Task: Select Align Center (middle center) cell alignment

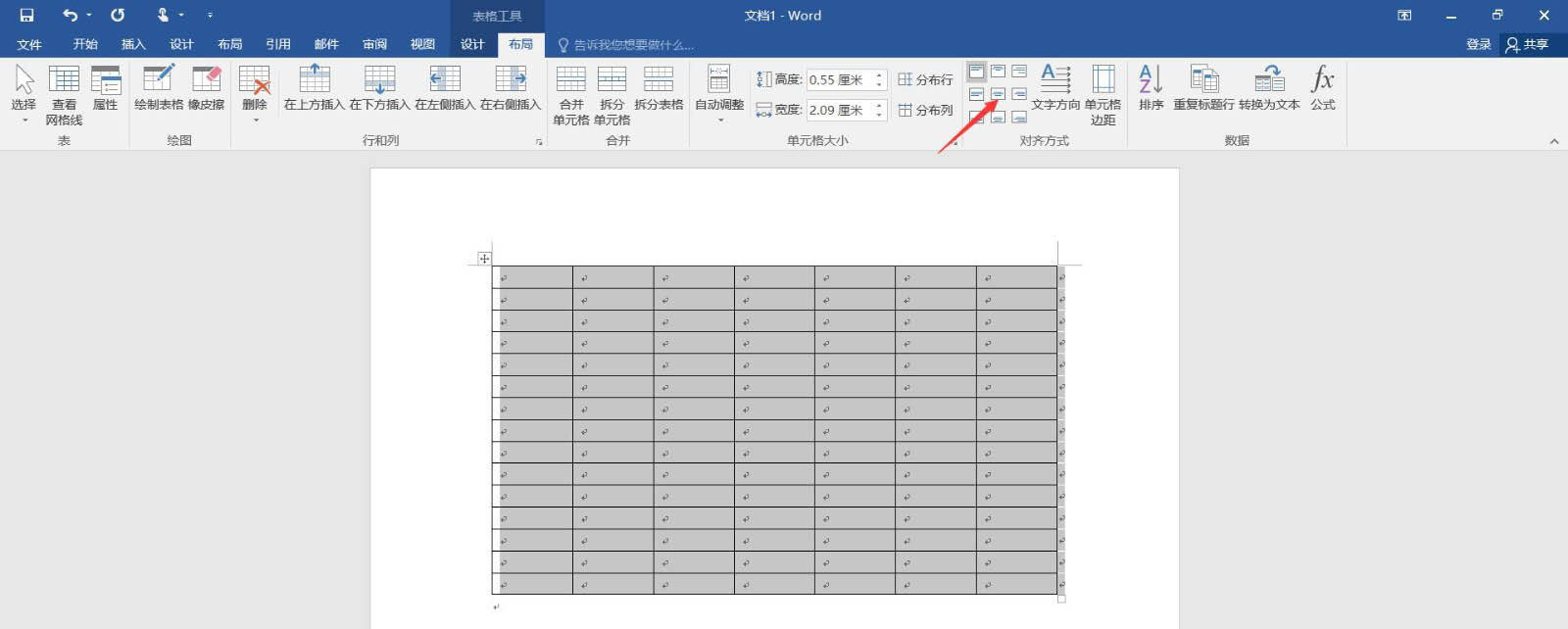Action: (998, 94)
